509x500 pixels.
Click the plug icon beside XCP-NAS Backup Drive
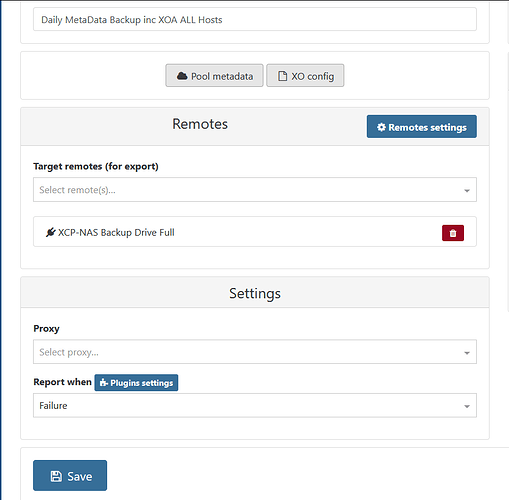(x=51, y=232)
